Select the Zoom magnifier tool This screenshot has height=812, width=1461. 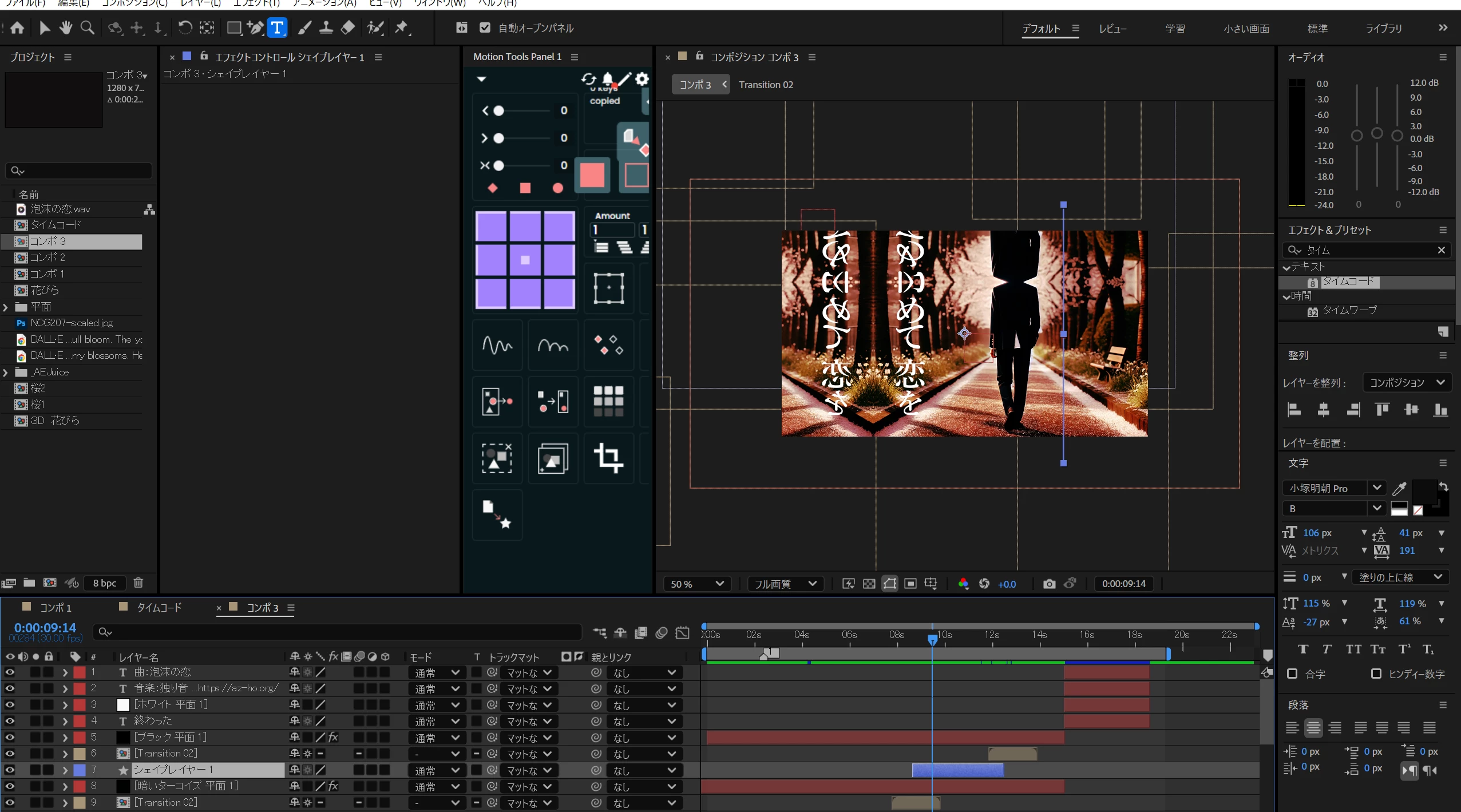pos(87,27)
